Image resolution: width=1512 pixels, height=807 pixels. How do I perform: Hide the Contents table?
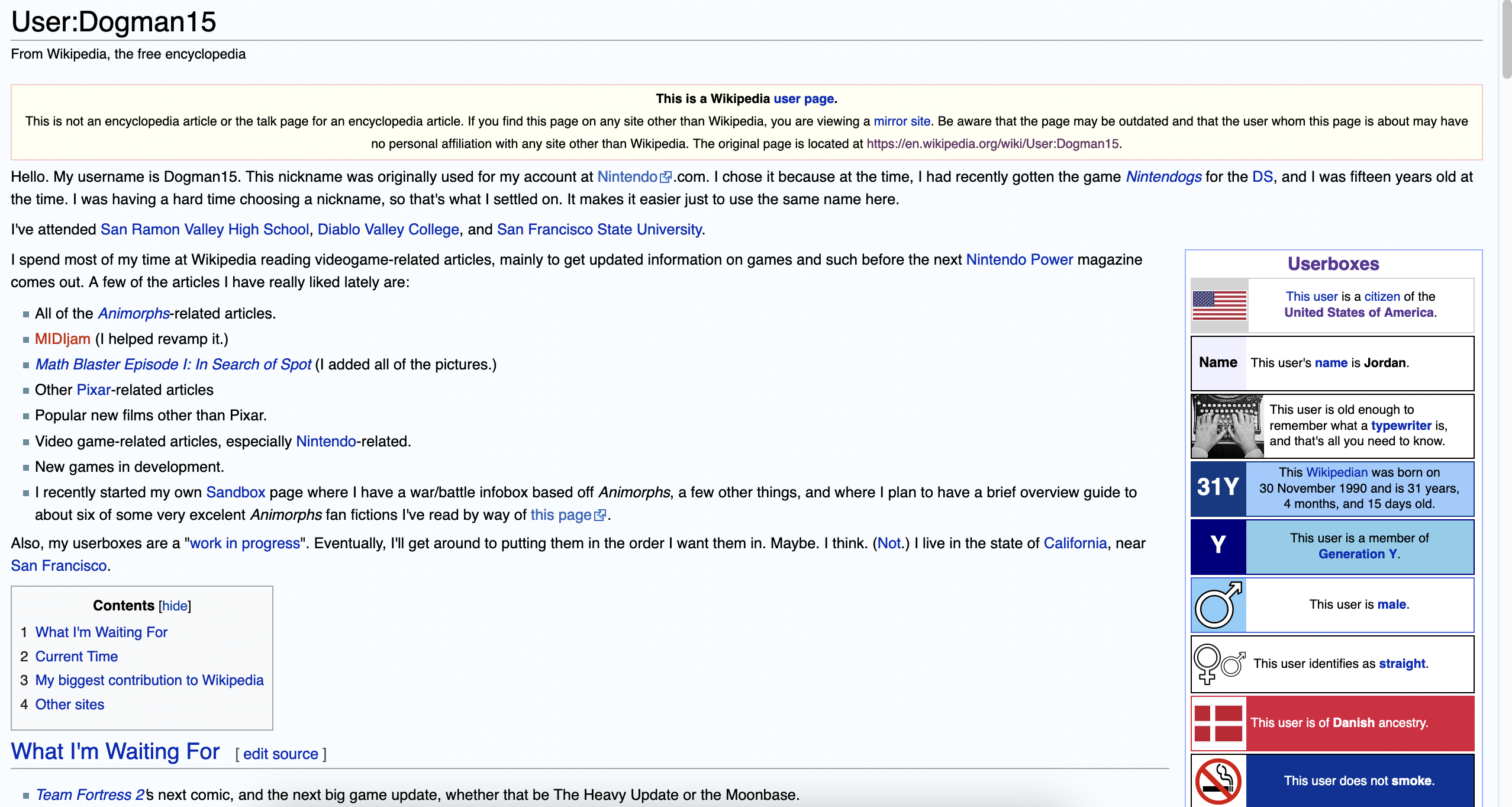[x=175, y=606]
